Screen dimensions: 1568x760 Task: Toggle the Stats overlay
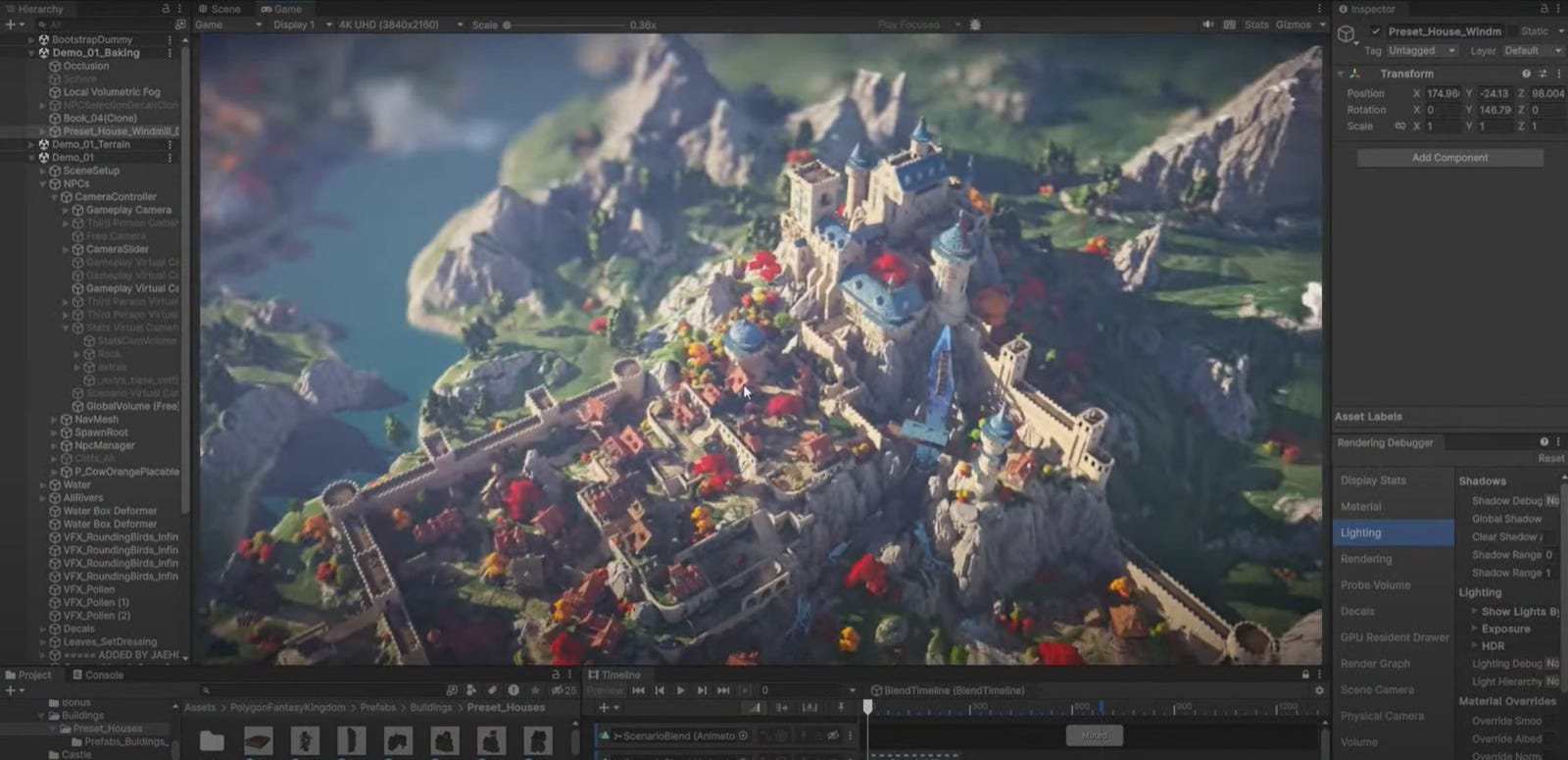point(1256,25)
